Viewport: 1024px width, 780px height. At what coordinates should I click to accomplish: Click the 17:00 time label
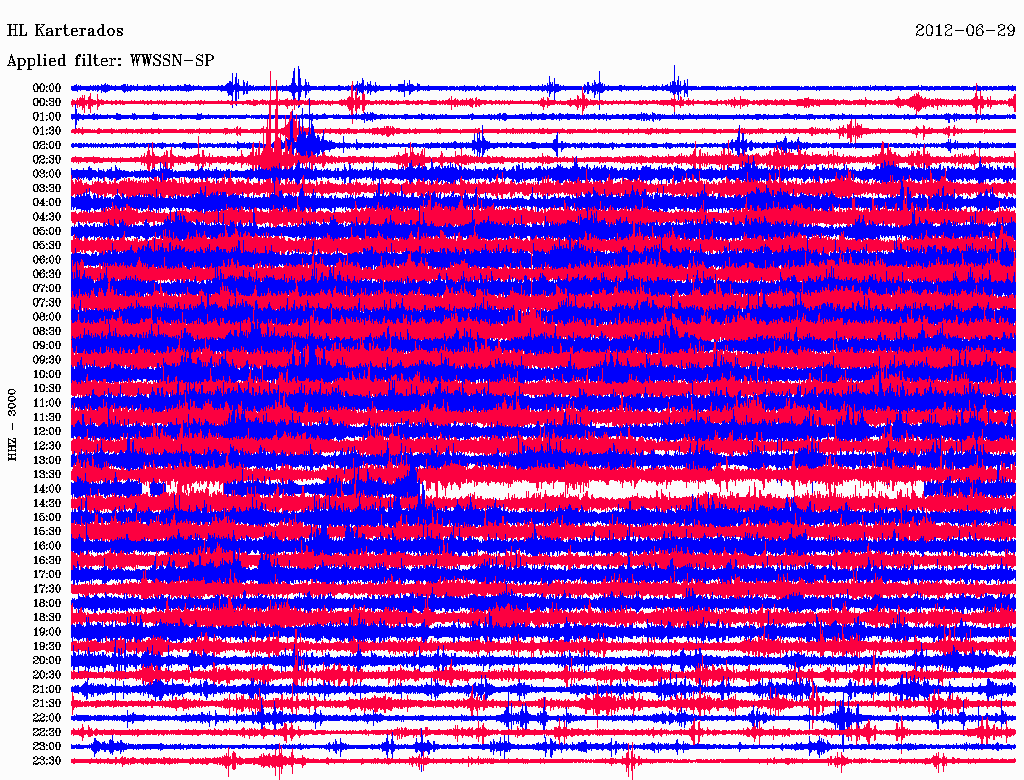(x=47, y=575)
